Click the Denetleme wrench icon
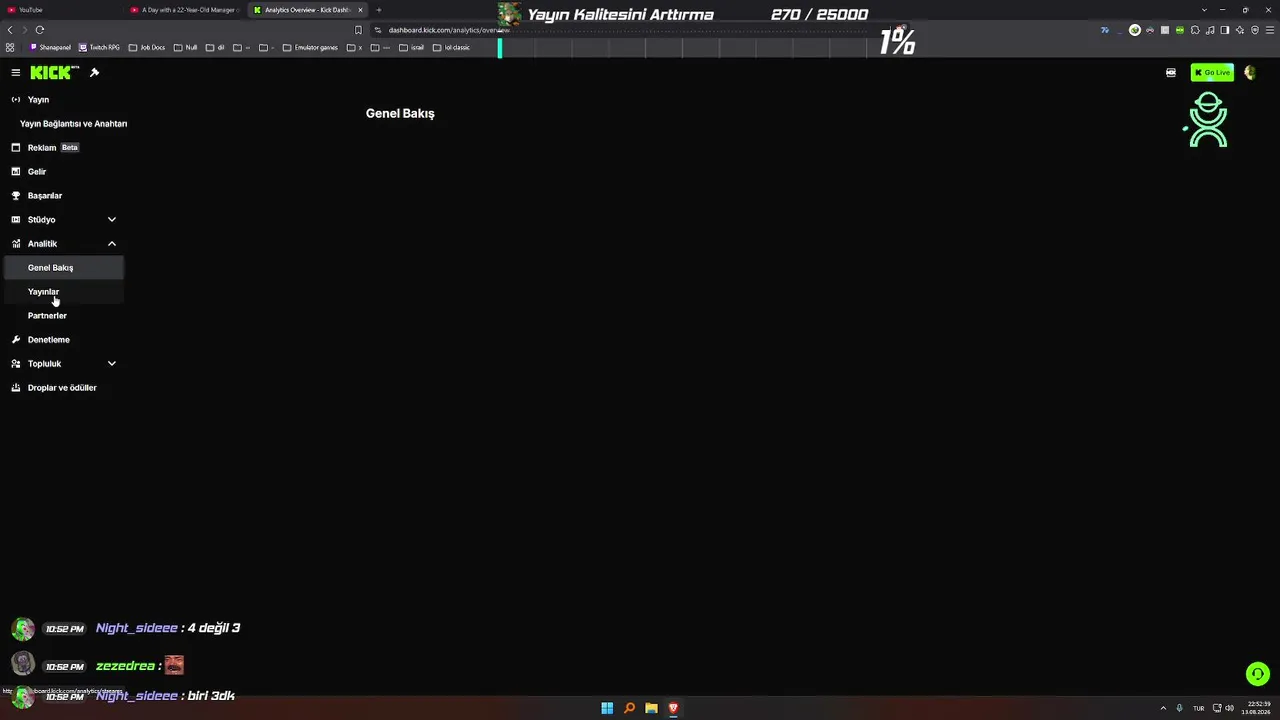The height and width of the screenshot is (720, 1280). coord(16,340)
